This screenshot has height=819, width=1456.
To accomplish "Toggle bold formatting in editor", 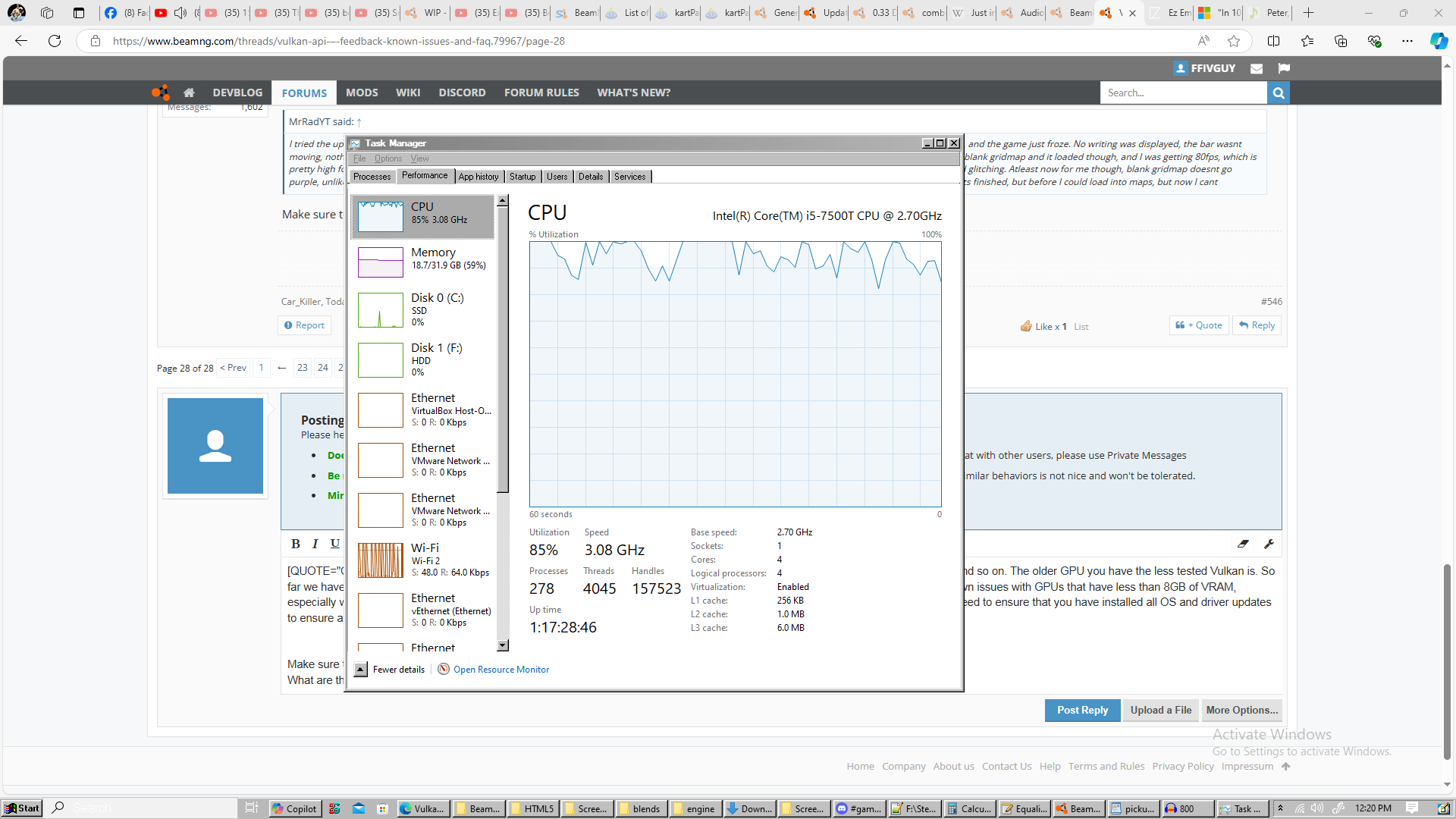I will pyautogui.click(x=296, y=544).
